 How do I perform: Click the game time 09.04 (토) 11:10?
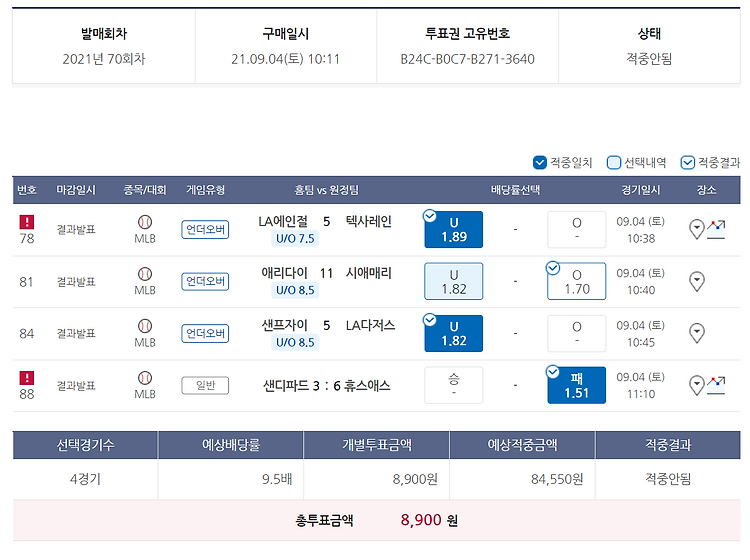[x=640, y=385]
